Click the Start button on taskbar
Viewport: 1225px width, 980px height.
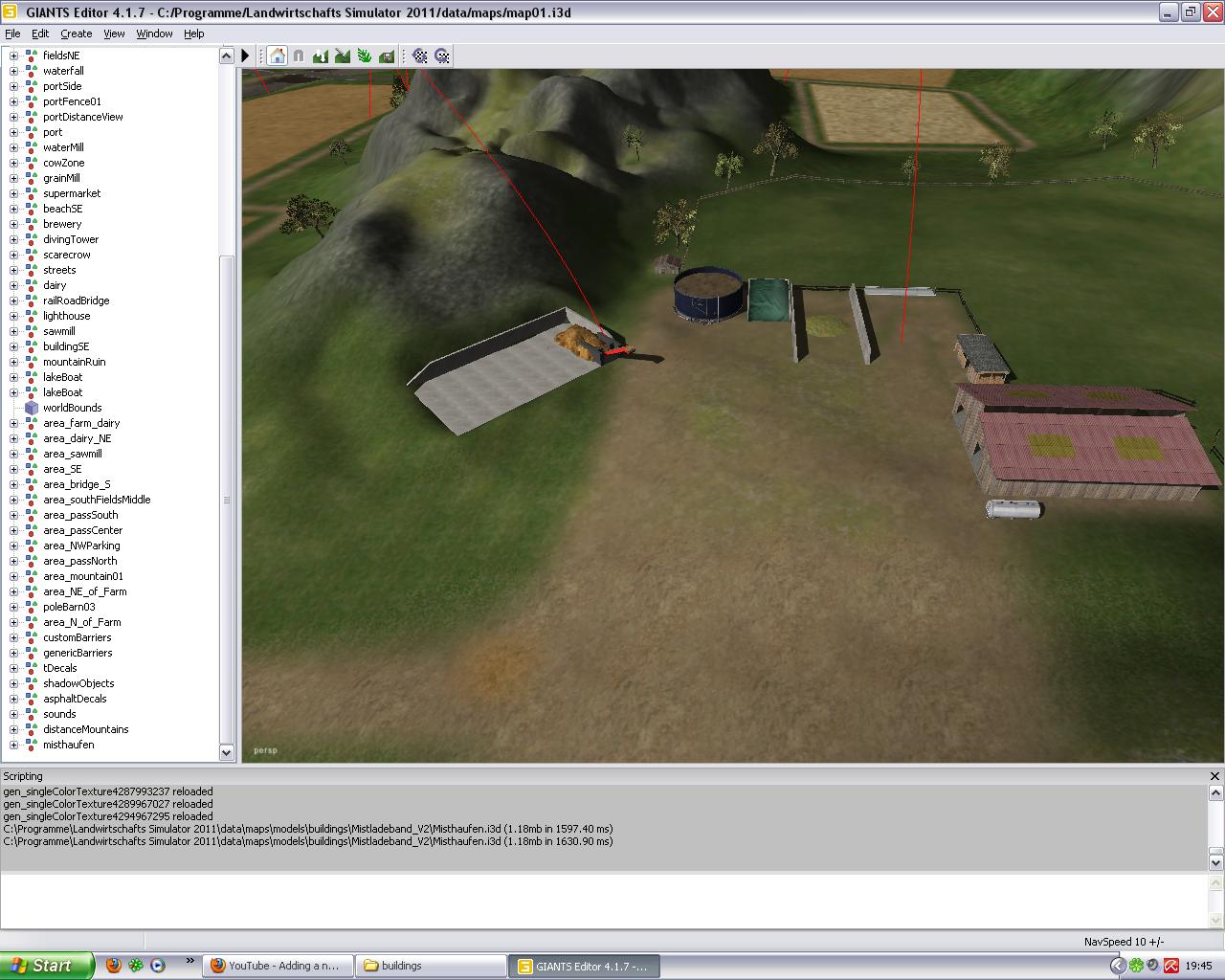[x=47, y=966]
